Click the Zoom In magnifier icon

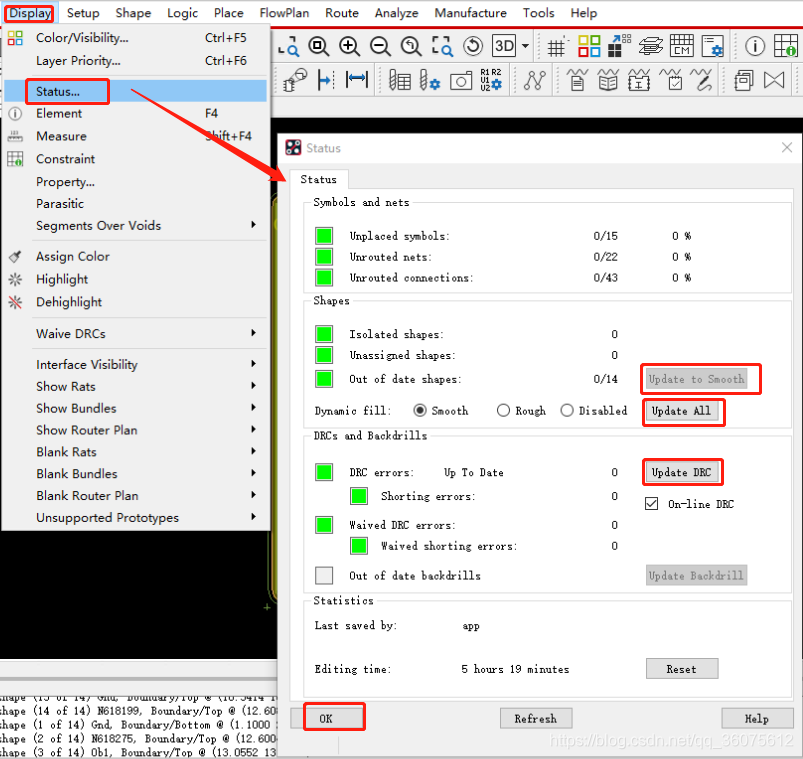pos(349,47)
